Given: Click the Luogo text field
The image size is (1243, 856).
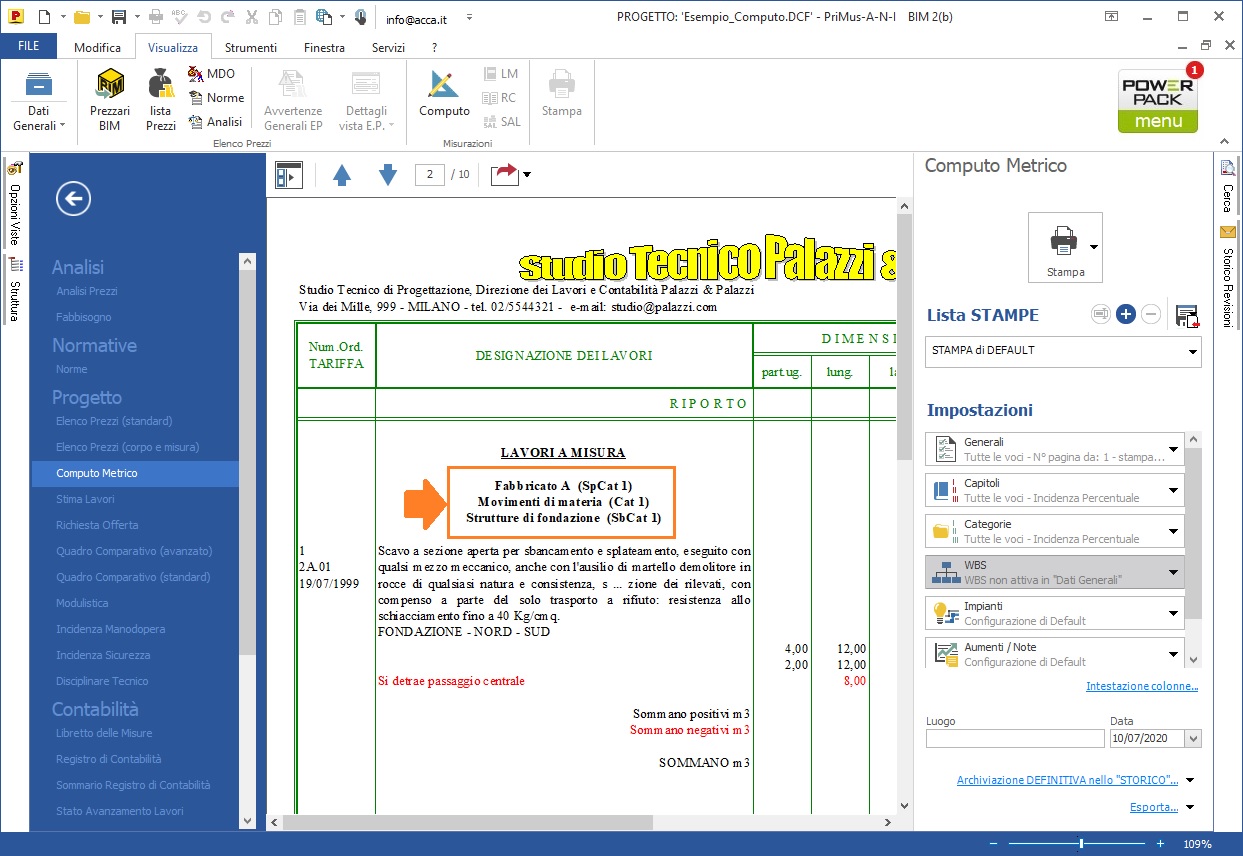Looking at the screenshot, I should [x=1014, y=739].
